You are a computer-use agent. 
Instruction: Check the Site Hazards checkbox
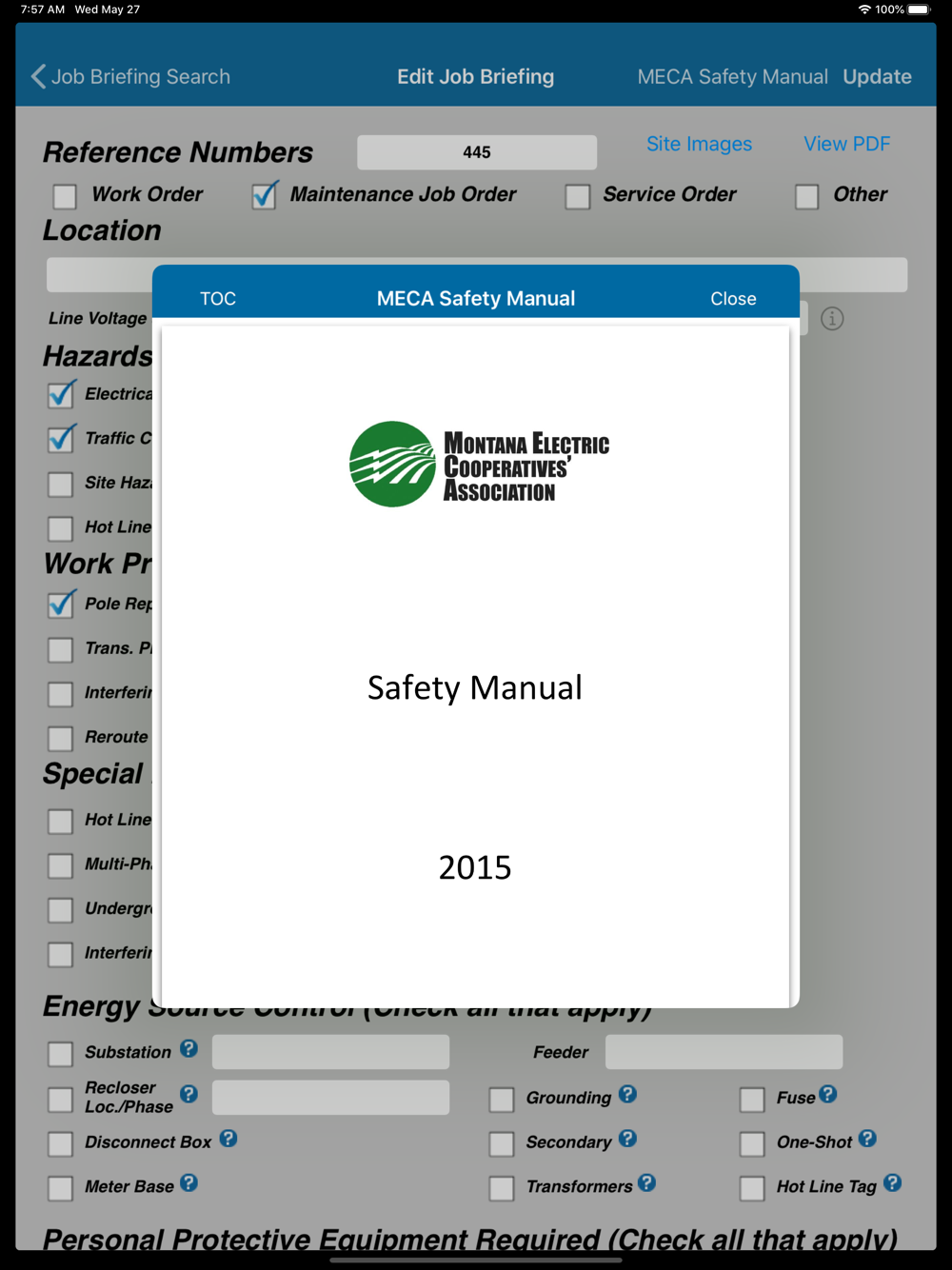tap(60, 484)
